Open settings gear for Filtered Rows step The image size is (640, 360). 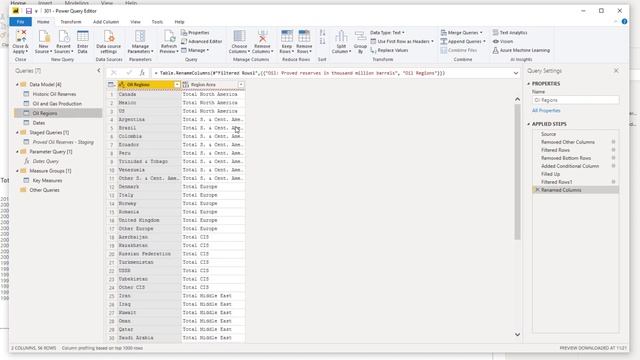point(613,150)
